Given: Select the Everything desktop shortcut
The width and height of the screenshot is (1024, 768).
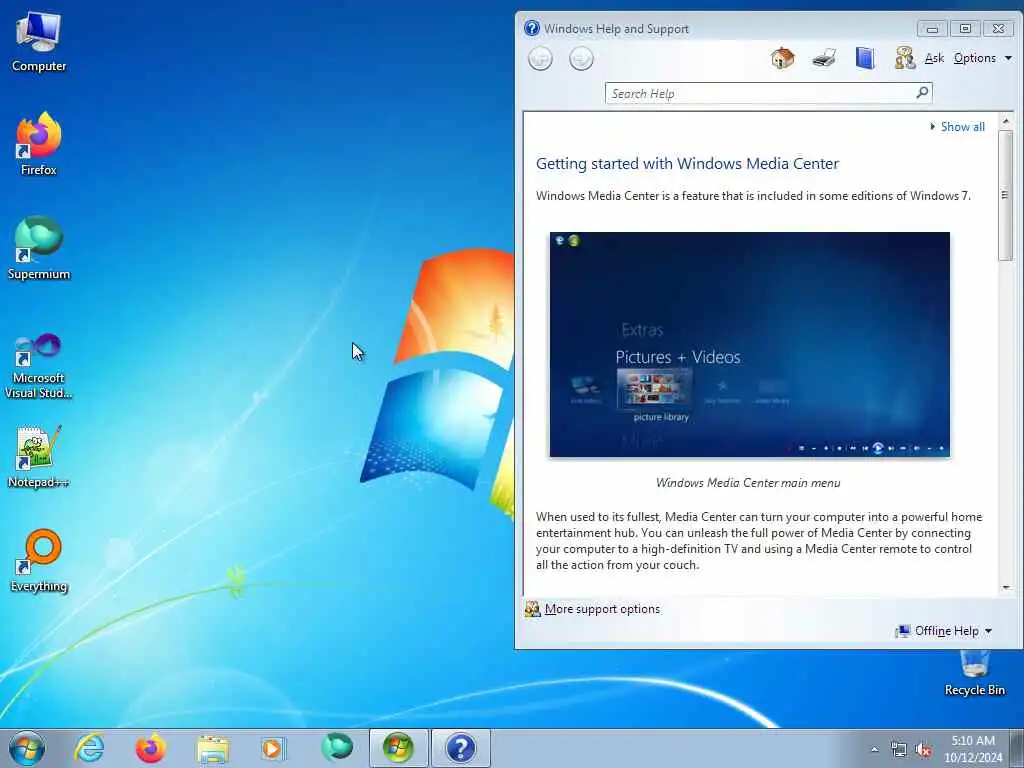Looking at the screenshot, I should click(x=39, y=560).
